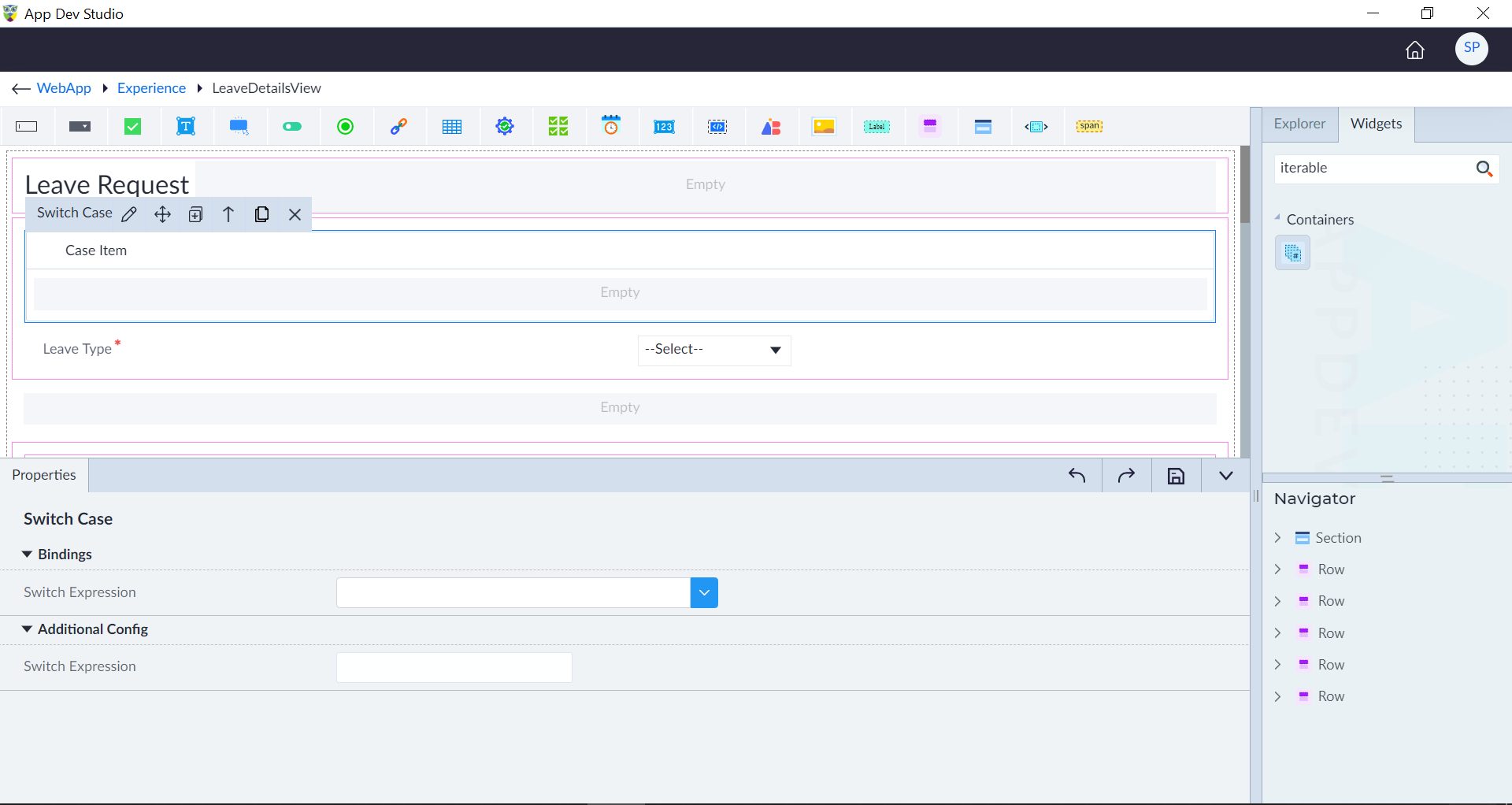
Task: Insert the link widget
Action: (x=398, y=127)
